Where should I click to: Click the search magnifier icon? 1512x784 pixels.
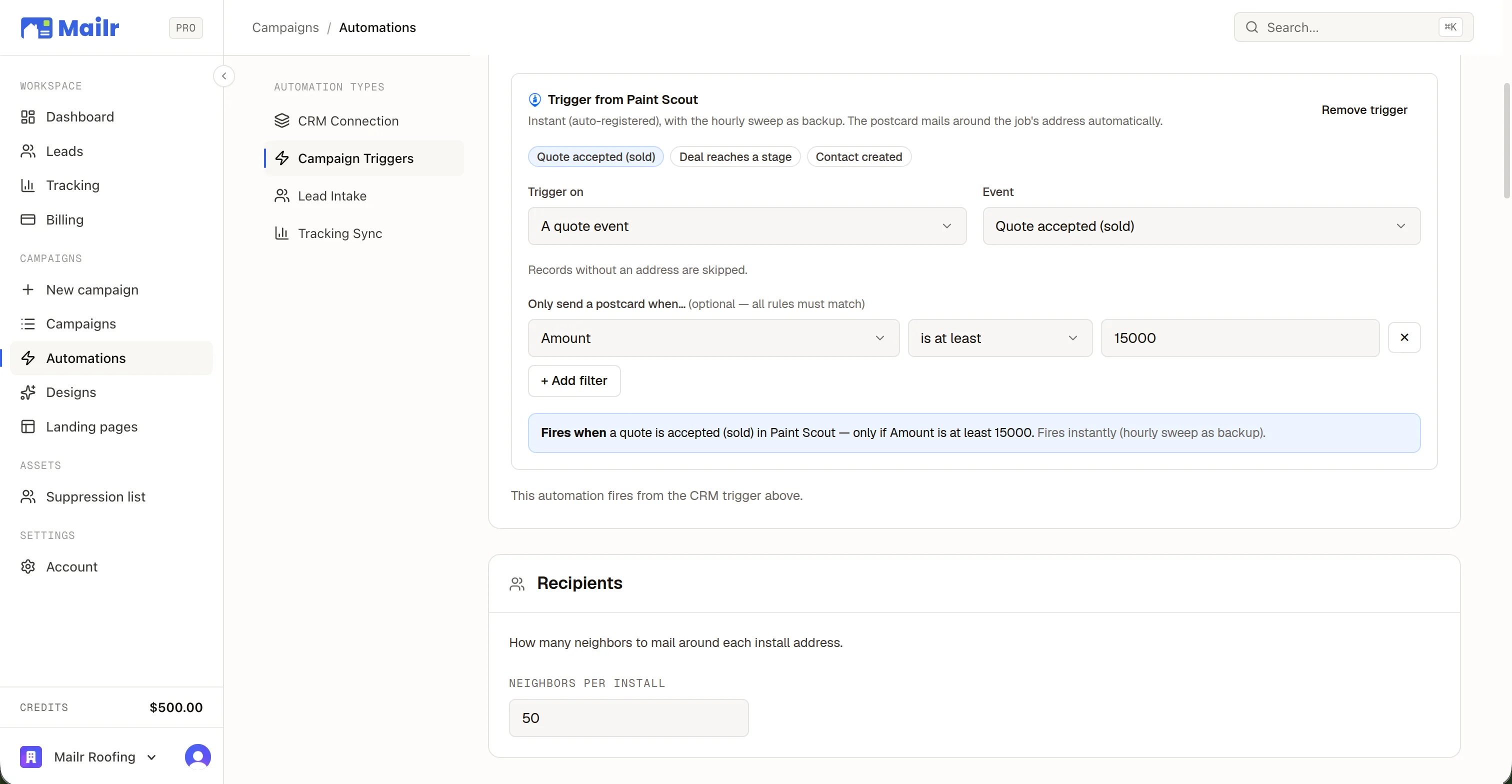tap(1251, 27)
